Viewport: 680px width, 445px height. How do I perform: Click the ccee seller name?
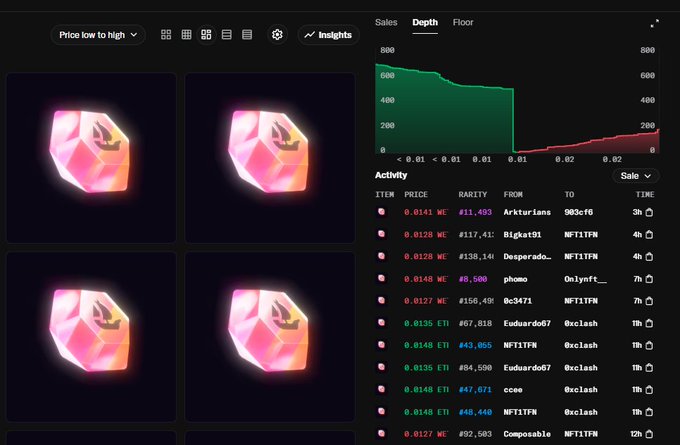coord(513,390)
